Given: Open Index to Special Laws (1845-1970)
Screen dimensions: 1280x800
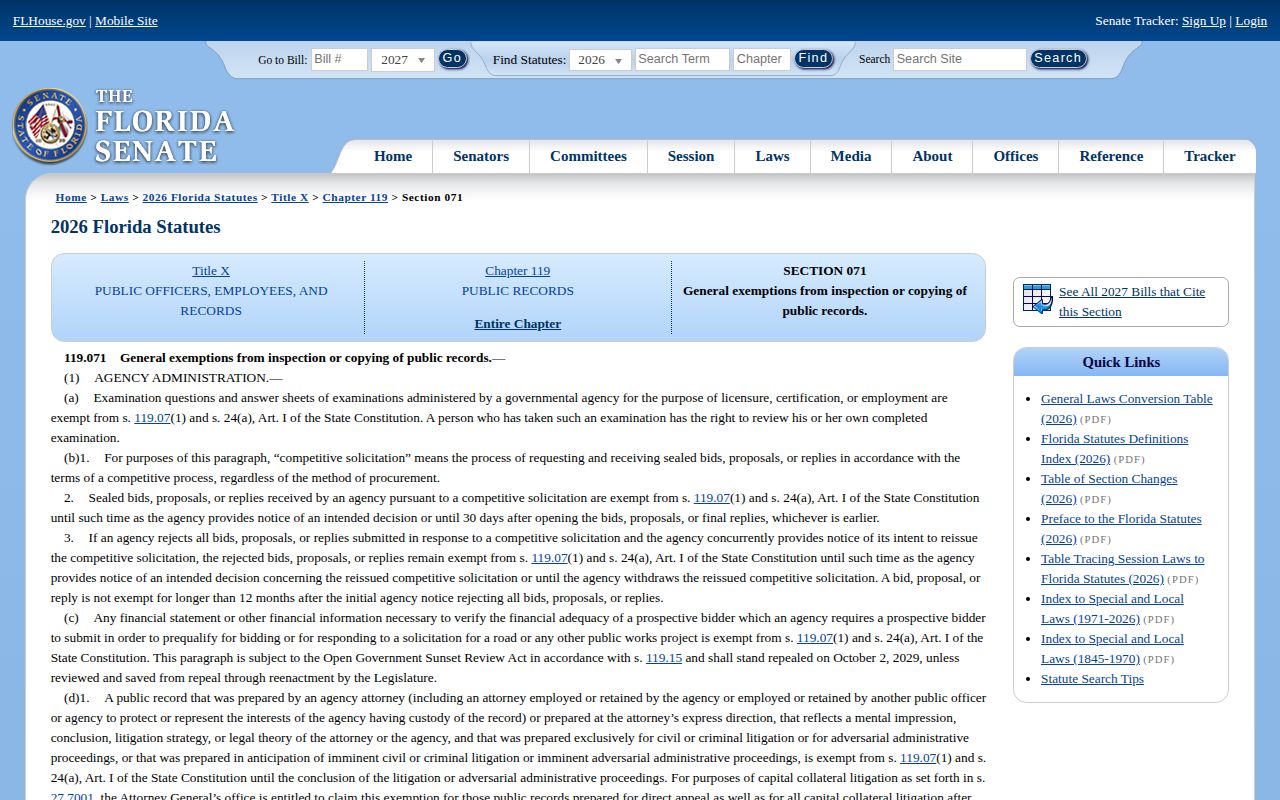Looking at the screenshot, I should click(x=1112, y=648).
